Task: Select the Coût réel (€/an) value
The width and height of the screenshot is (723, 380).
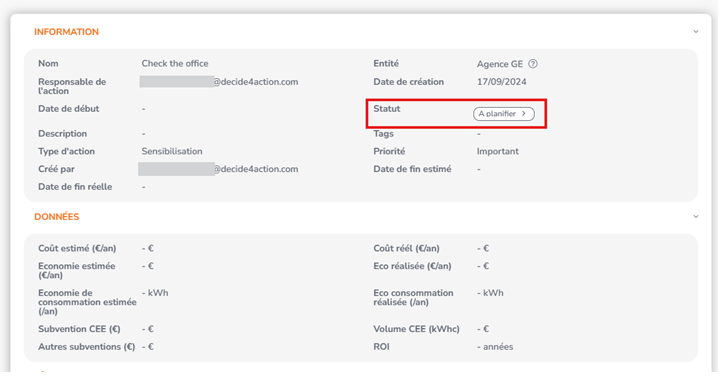Action: pyautogui.click(x=483, y=248)
